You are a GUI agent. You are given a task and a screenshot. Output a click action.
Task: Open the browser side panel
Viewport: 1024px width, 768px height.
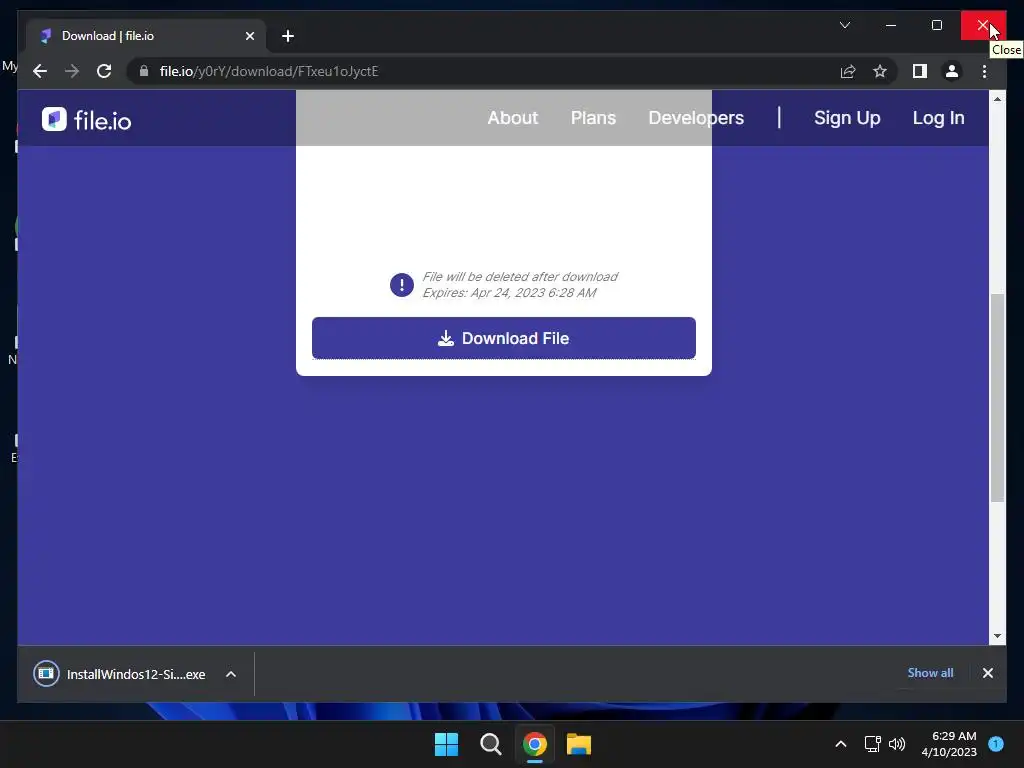click(920, 71)
